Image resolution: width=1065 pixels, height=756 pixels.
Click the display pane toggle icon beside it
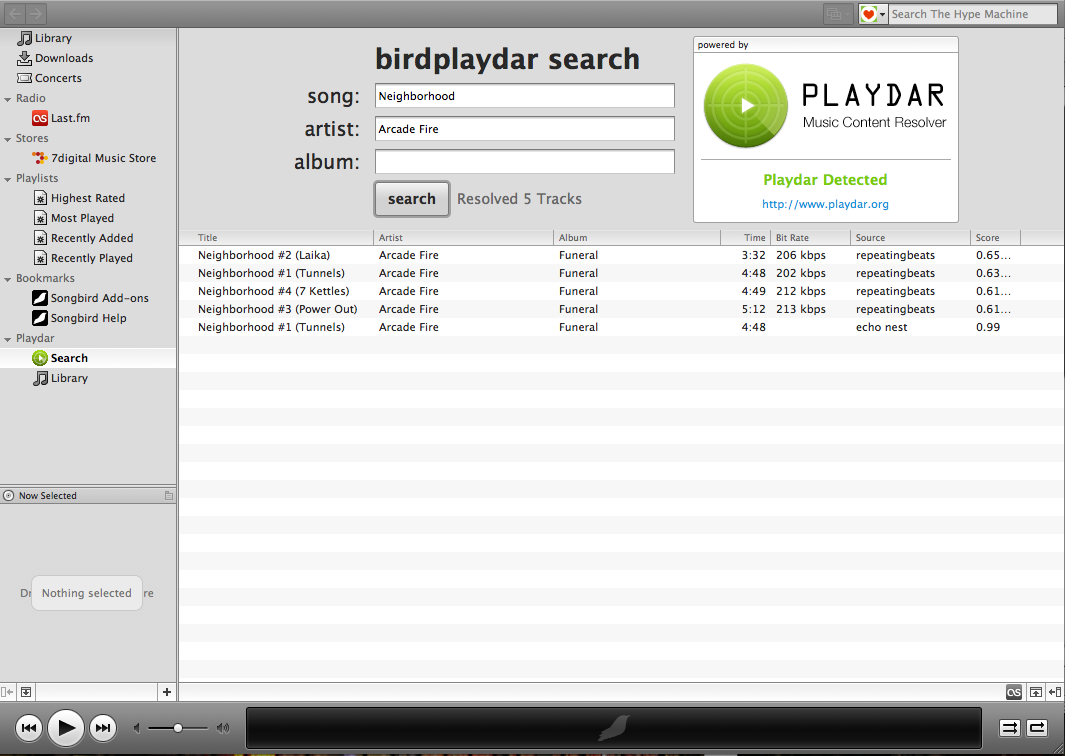pos(26,692)
